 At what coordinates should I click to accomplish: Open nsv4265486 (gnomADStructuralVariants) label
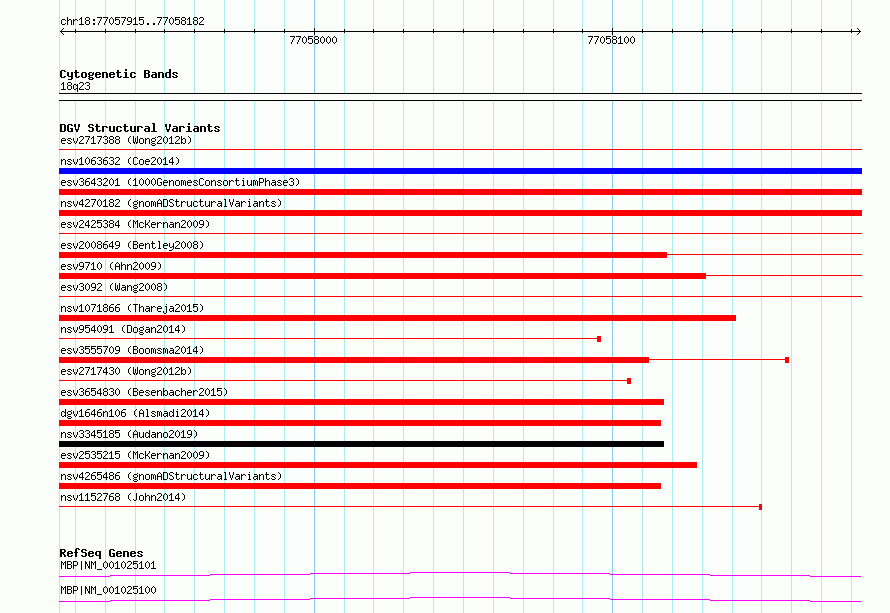point(171,476)
